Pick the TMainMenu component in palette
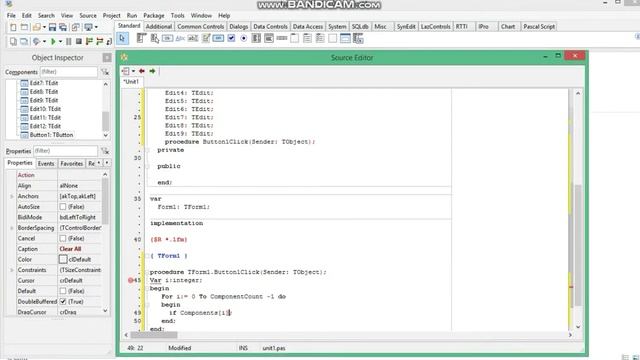The height and width of the screenshot is (360, 640). [142, 38]
